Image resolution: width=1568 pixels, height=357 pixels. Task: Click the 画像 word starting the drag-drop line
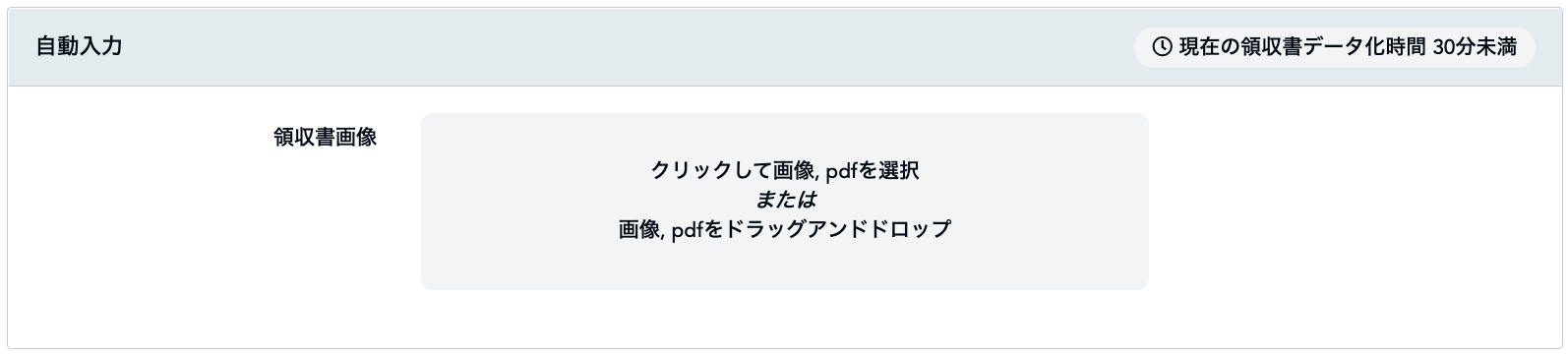coord(639,229)
